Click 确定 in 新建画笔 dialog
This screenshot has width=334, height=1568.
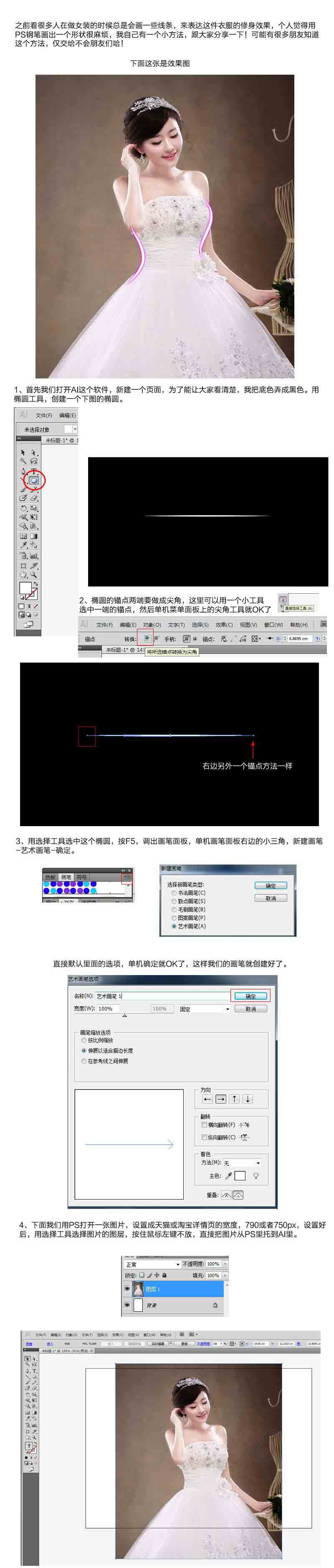tap(271, 886)
